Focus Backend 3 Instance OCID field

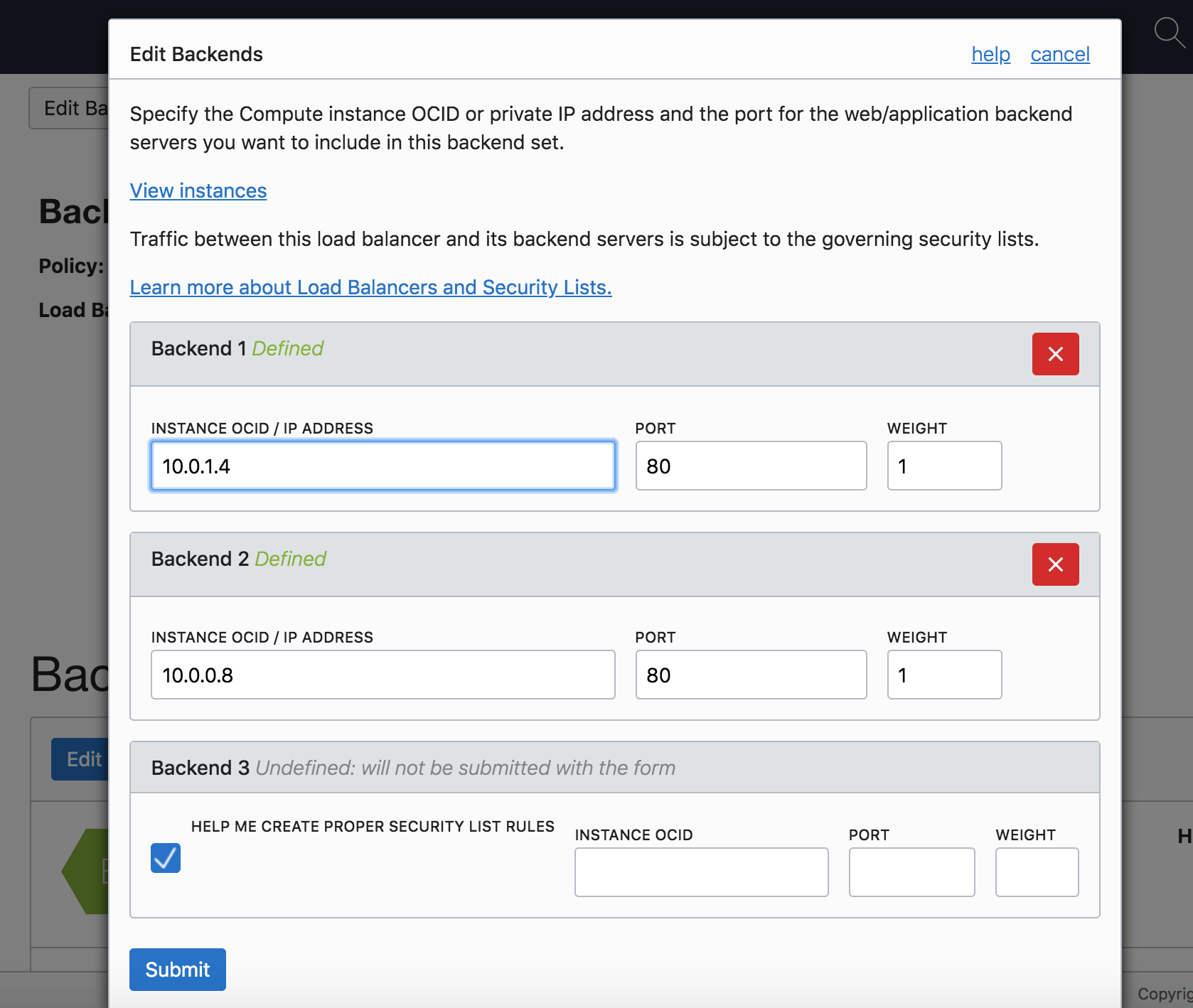click(x=701, y=872)
